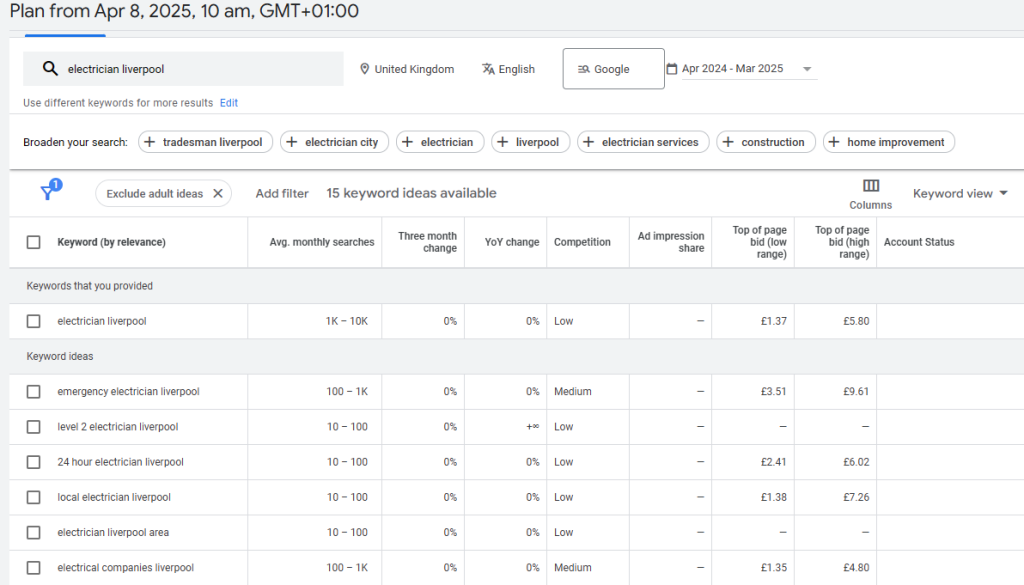Click the local electrician liverpool keyword

(x=114, y=498)
